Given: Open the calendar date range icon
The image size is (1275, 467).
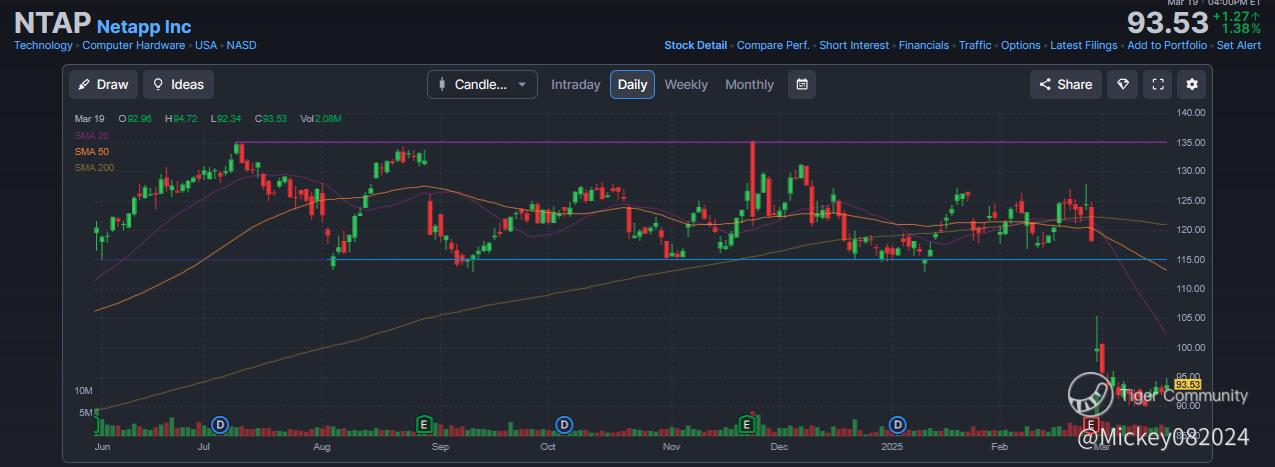Looking at the screenshot, I should tap(802, 84).
